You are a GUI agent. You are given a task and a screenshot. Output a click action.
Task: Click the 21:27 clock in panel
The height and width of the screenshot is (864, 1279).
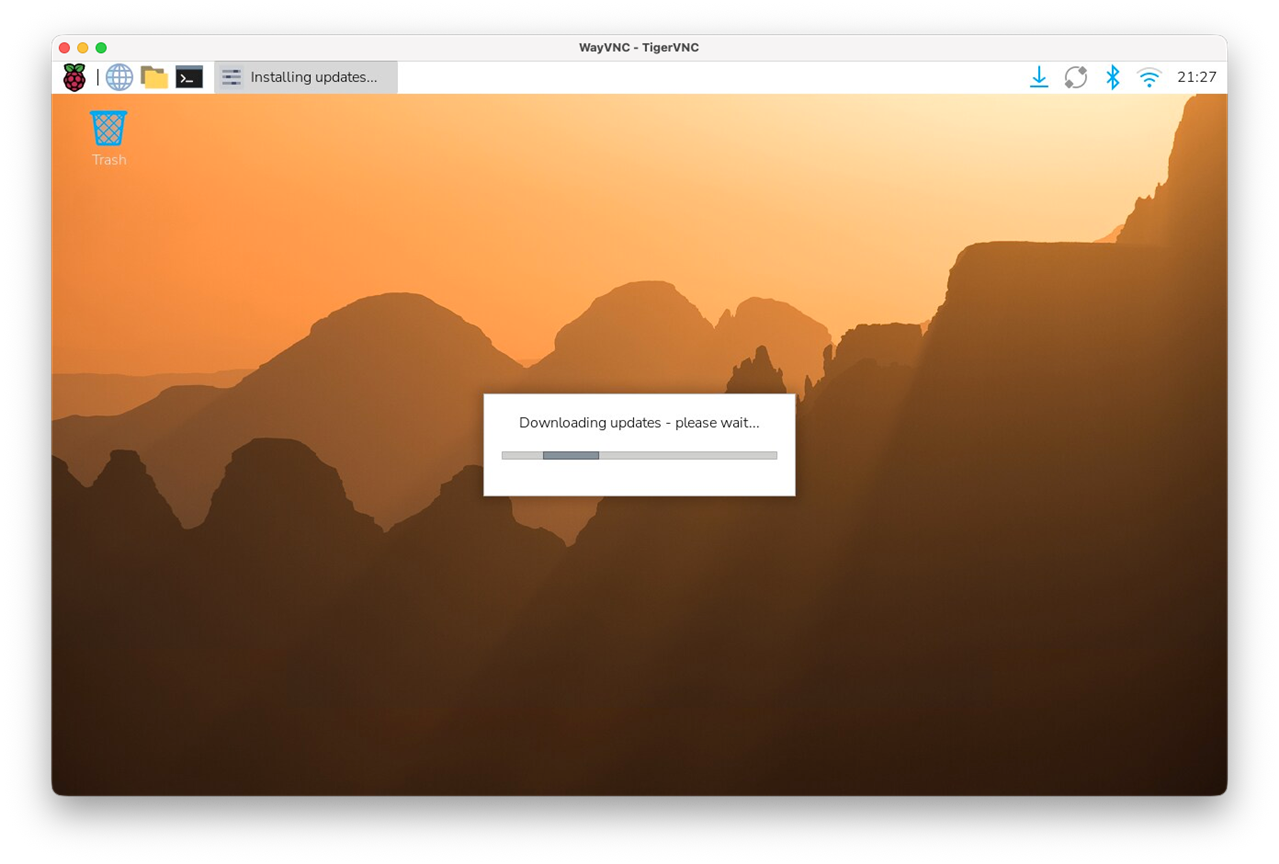(1197, 77)
